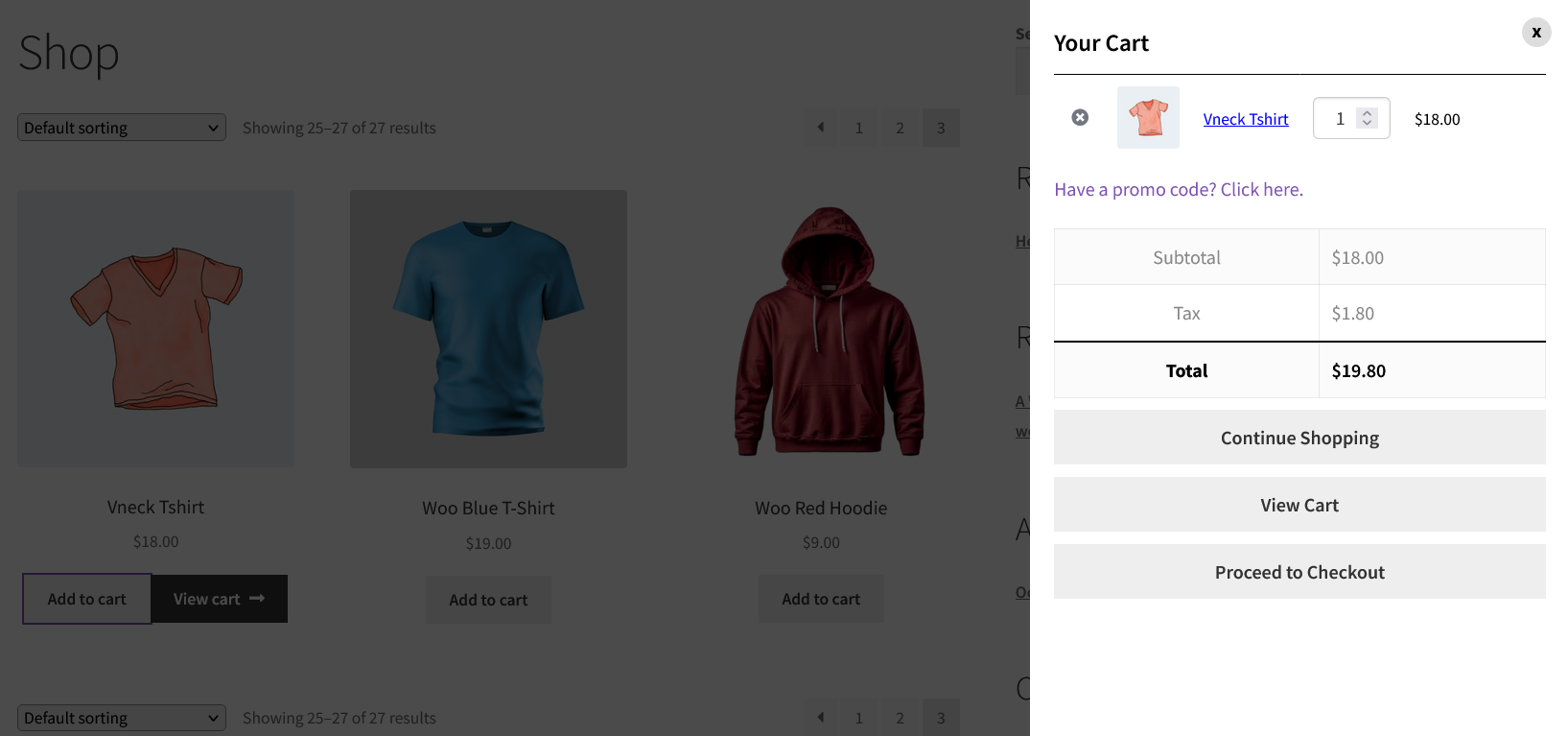Click the promo code link

(x=1179, y=189)
